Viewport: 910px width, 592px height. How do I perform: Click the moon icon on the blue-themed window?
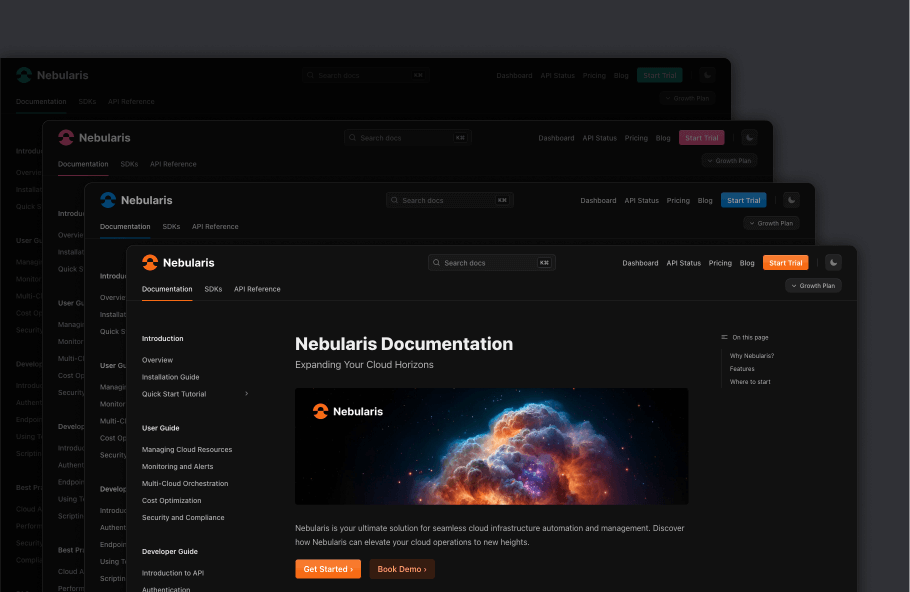[x=790, y=199]
